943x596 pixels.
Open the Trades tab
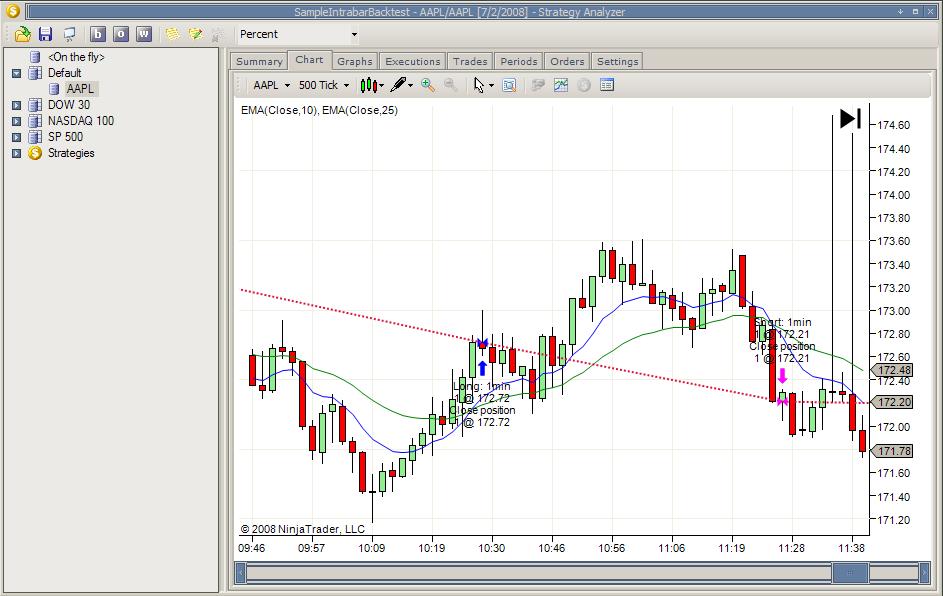pyautogui.click(x=470, y=61)
